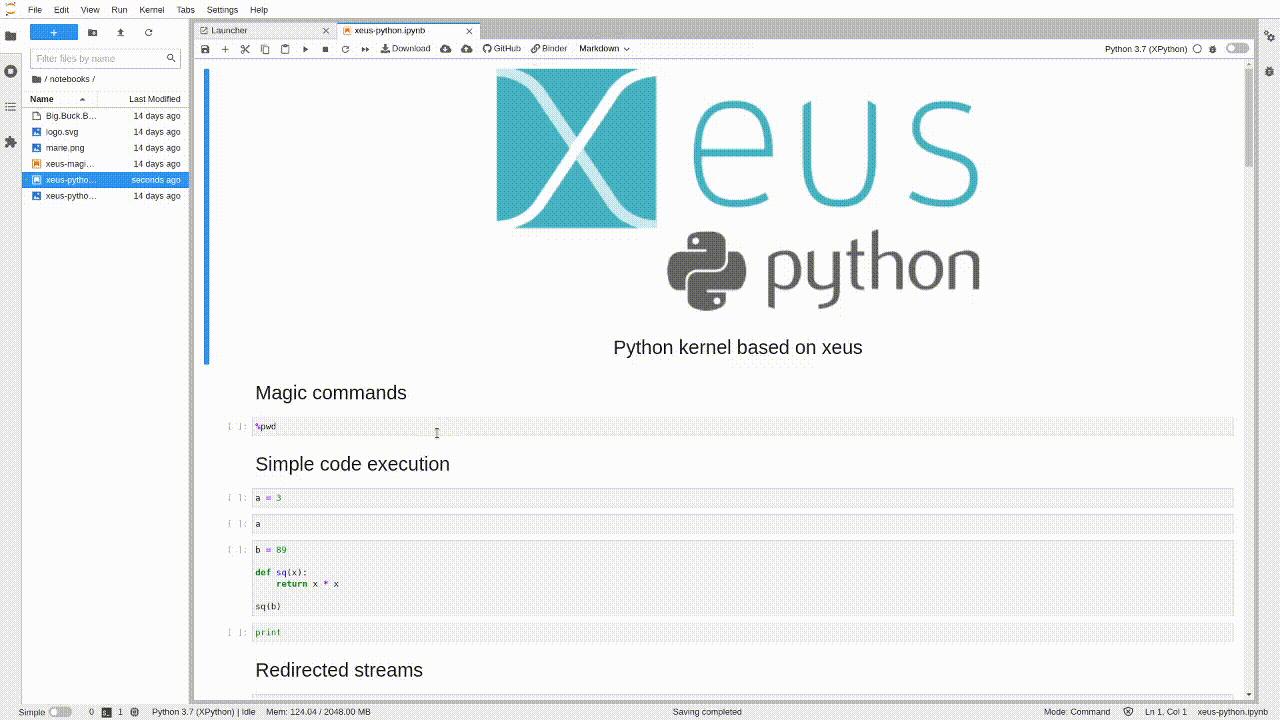Open the Markdown cell type dropdown
Viewport: 1280px width, 720px height.
pyautogui.click(x=604, y=49)
